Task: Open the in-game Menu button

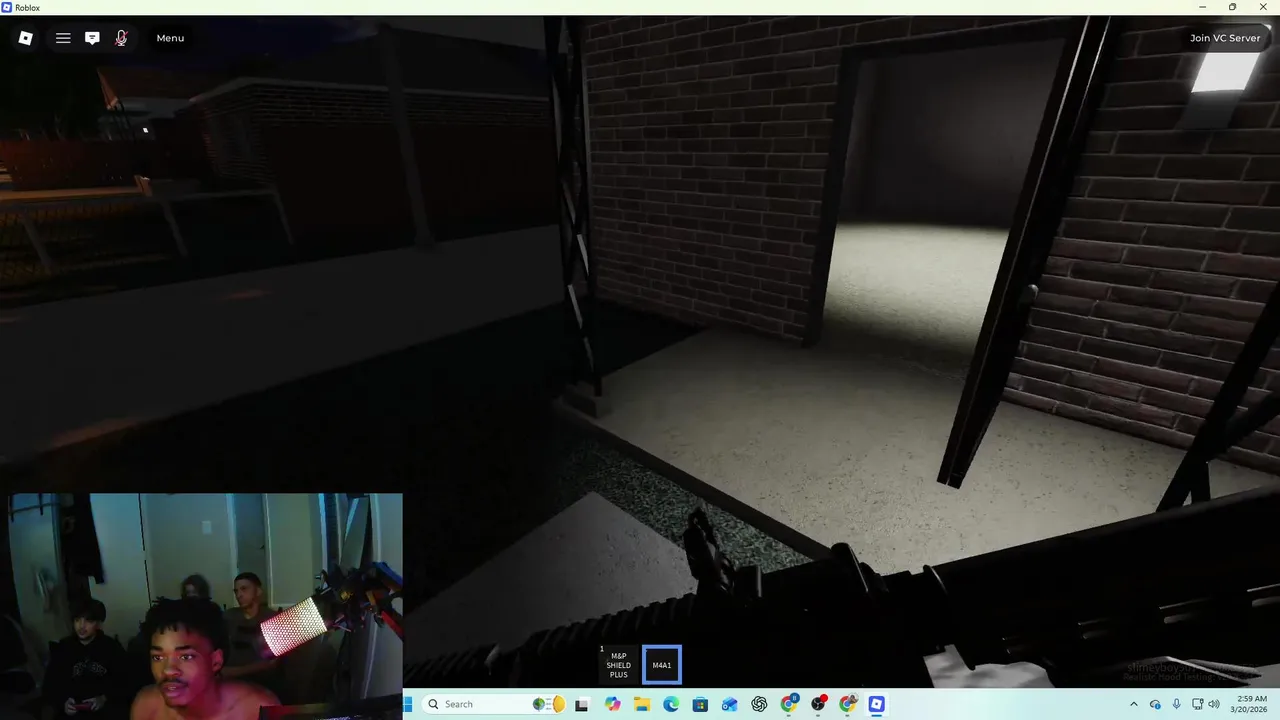Action: [170, 38]
